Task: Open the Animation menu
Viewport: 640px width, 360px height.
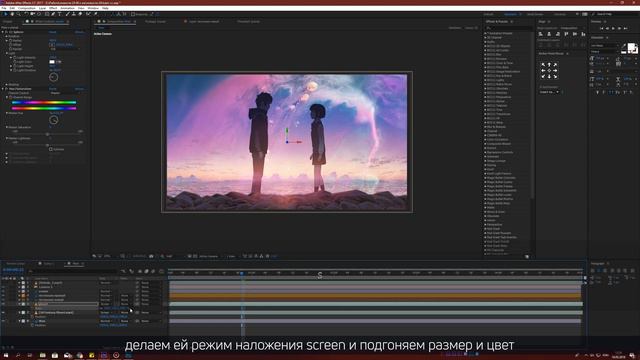Action: 67,8
